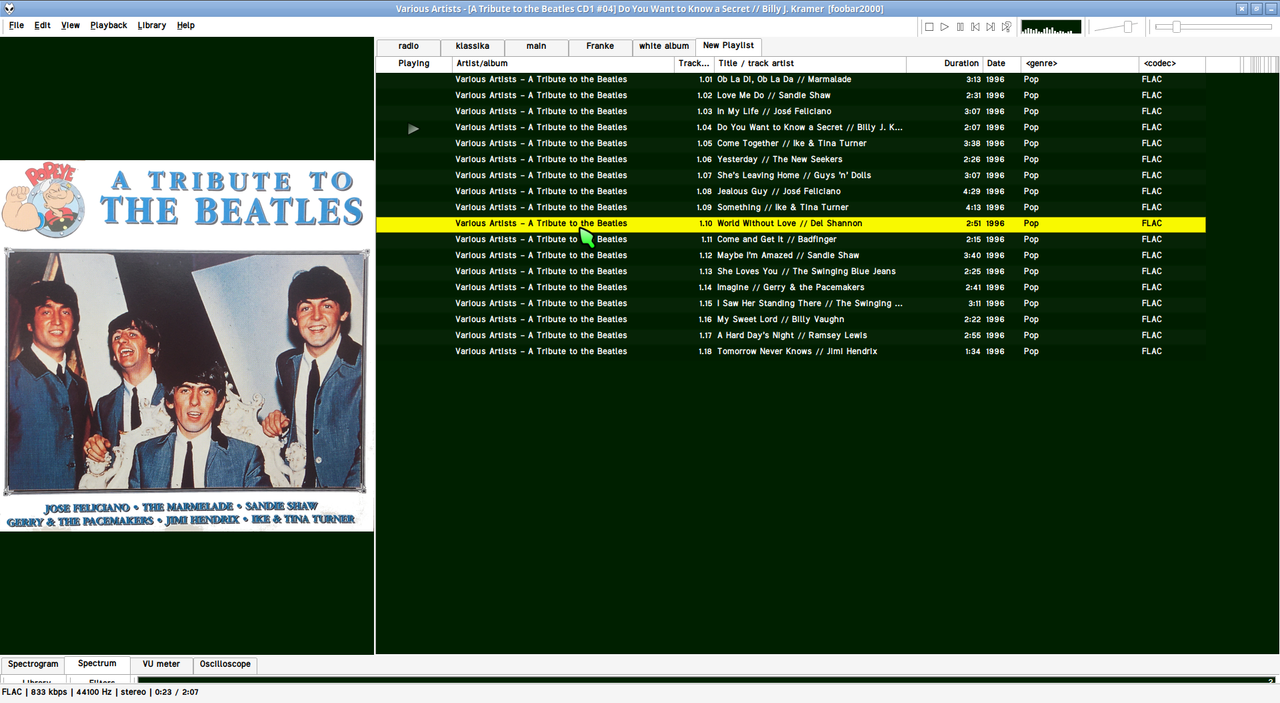Show the Spectrogram tab

pyautogui.click(x=33, y=664)
